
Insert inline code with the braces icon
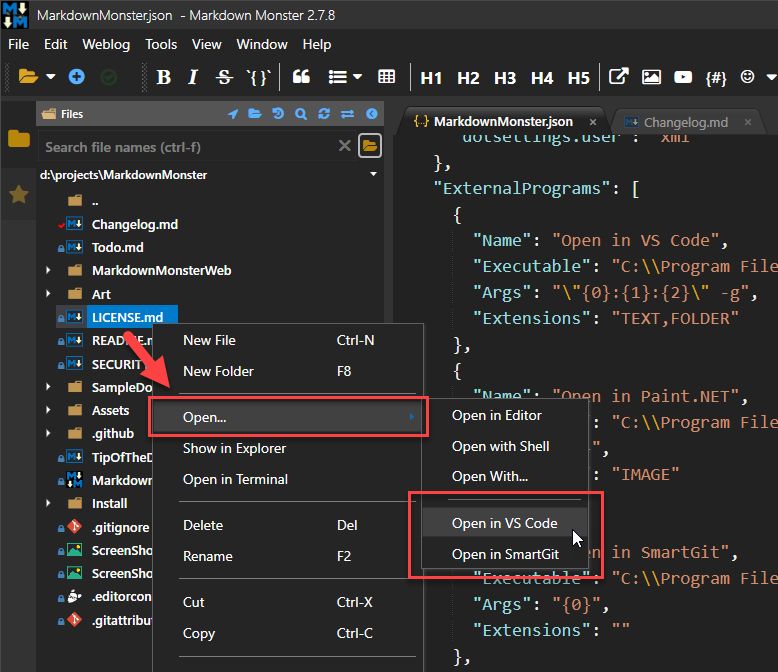tap(258, 77)
